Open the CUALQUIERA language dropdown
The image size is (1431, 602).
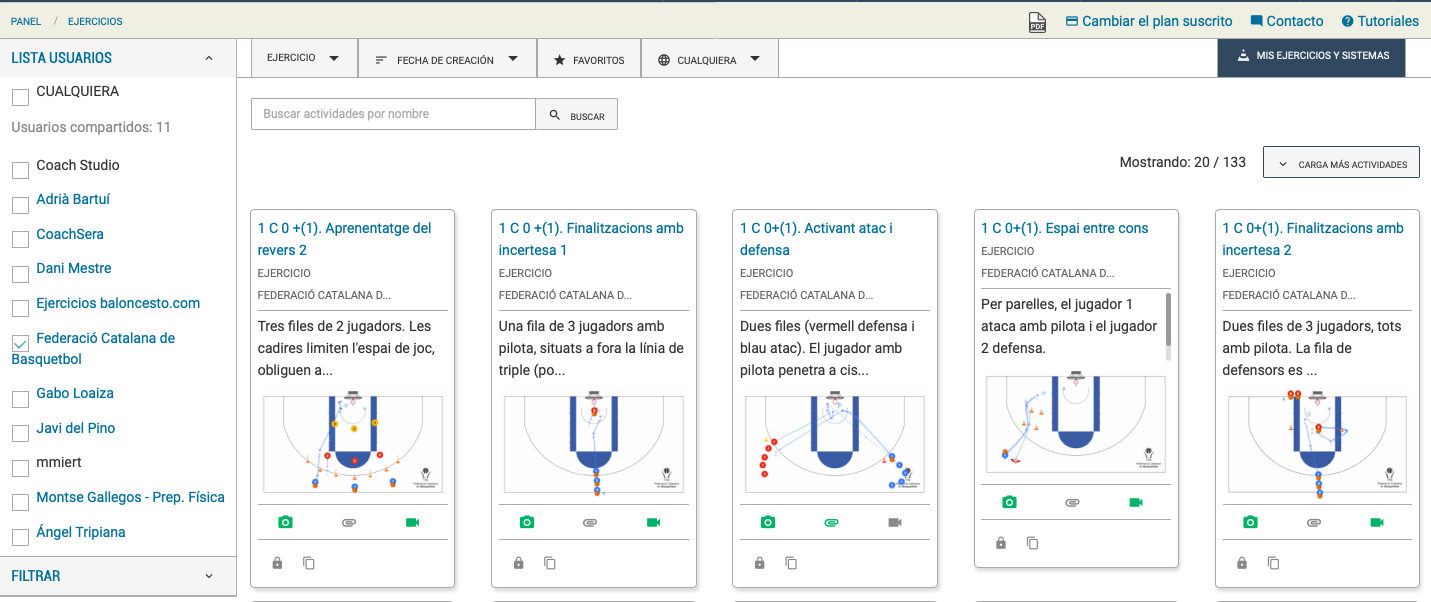click(x=709, y=59)
